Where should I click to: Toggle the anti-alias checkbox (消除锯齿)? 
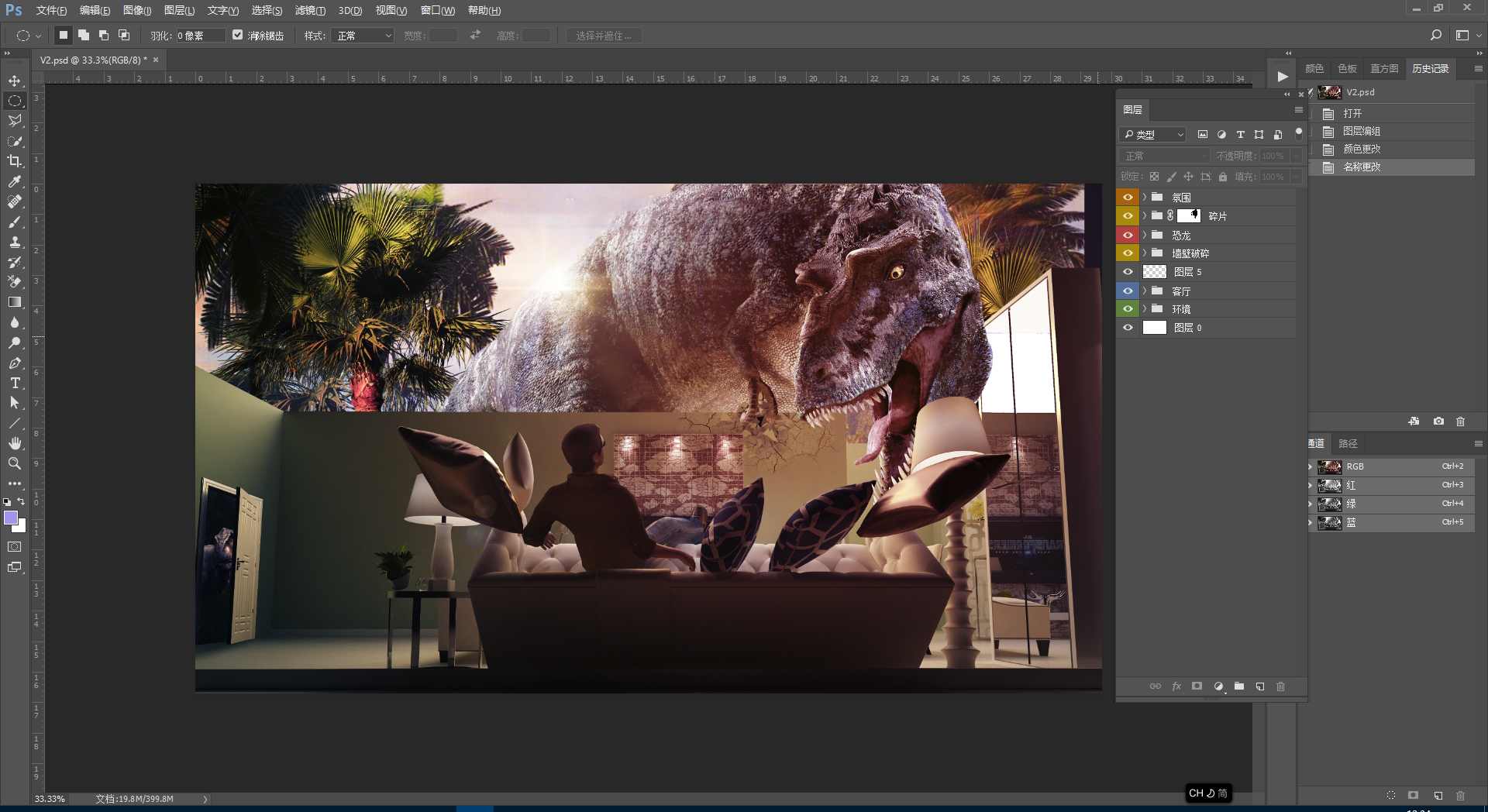pyautogui.click(x=238, y=35)
